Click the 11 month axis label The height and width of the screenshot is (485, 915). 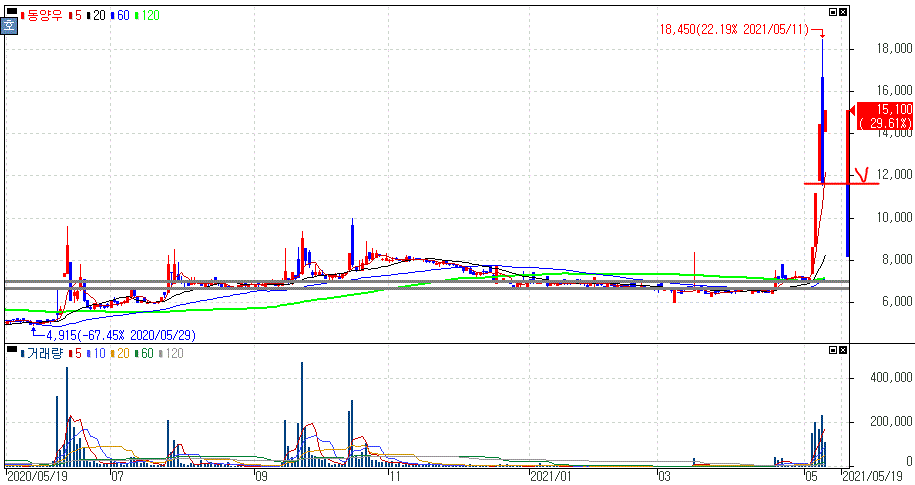coord(394,477)
